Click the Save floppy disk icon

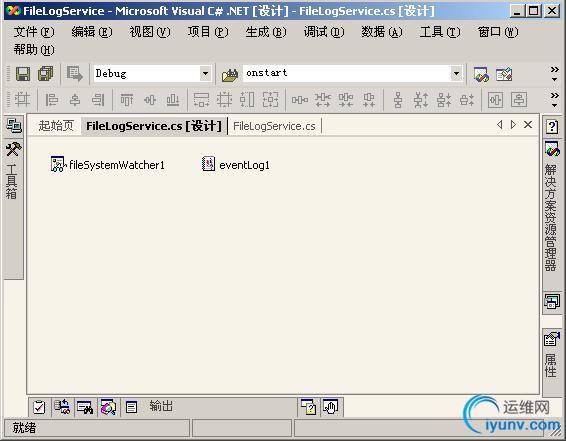(23, 74)
